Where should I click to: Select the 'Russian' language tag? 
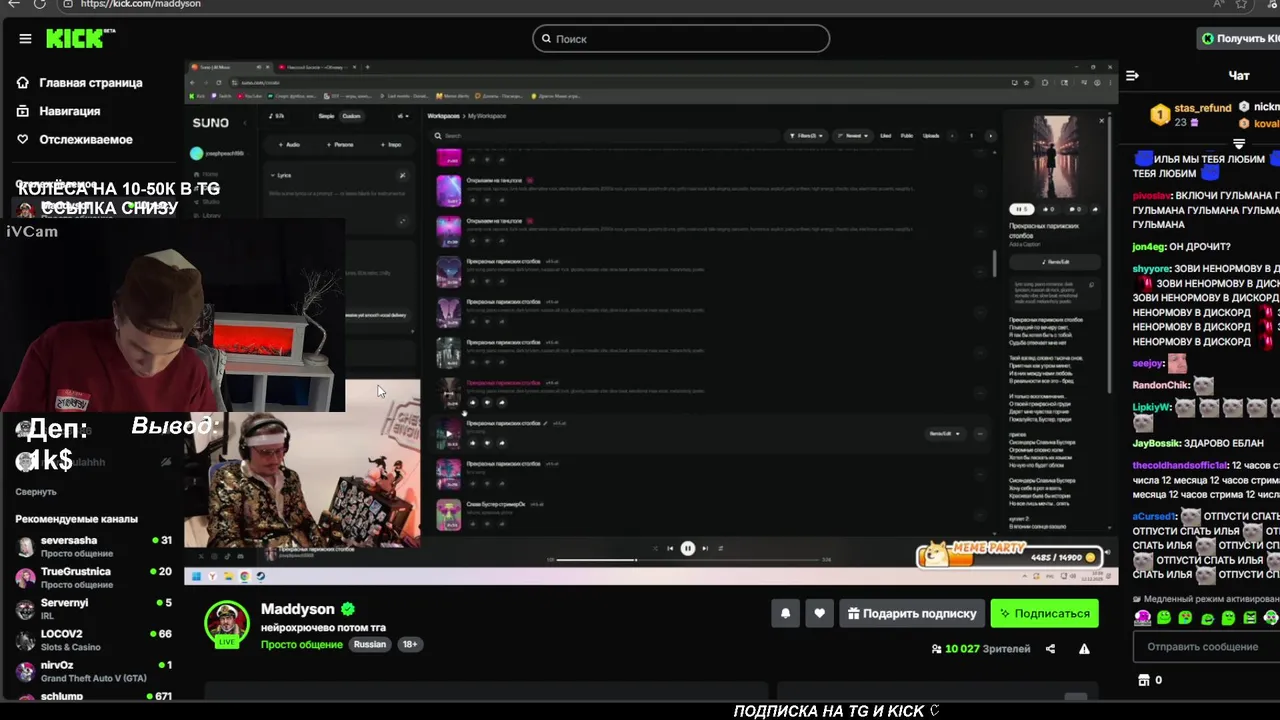(369, 644)
